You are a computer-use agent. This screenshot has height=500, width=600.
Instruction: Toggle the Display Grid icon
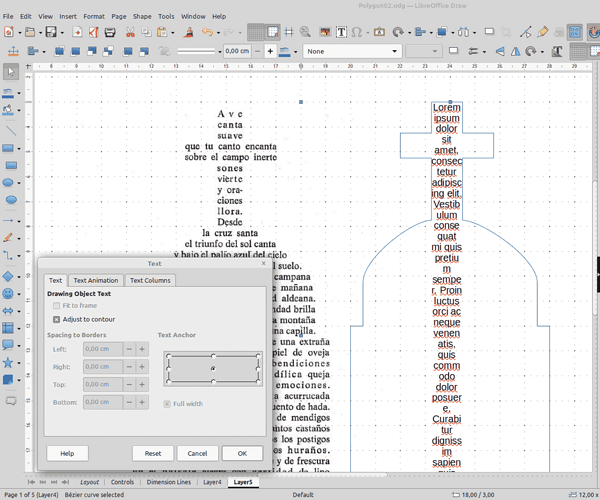pyautogui.click(x=255, y=32)
